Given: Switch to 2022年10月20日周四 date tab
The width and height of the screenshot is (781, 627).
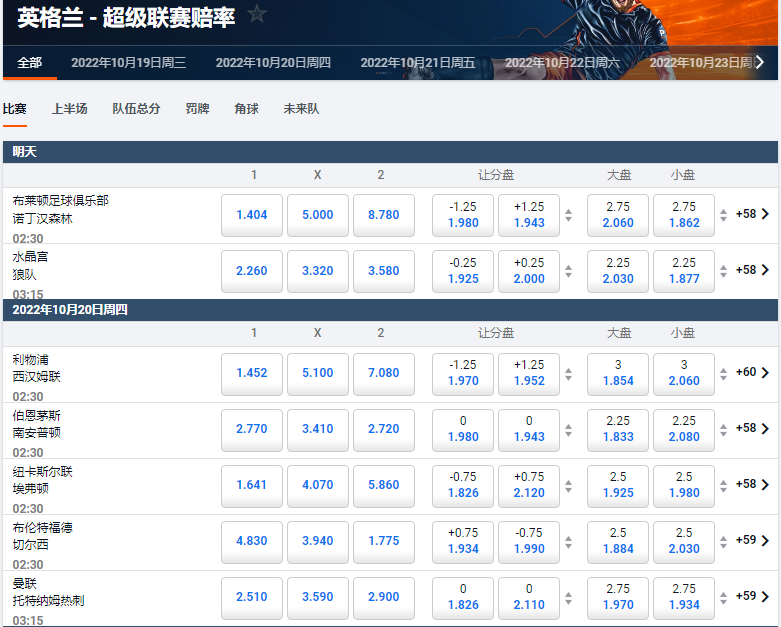Looking at the screenshot, I should click(273, 62).
